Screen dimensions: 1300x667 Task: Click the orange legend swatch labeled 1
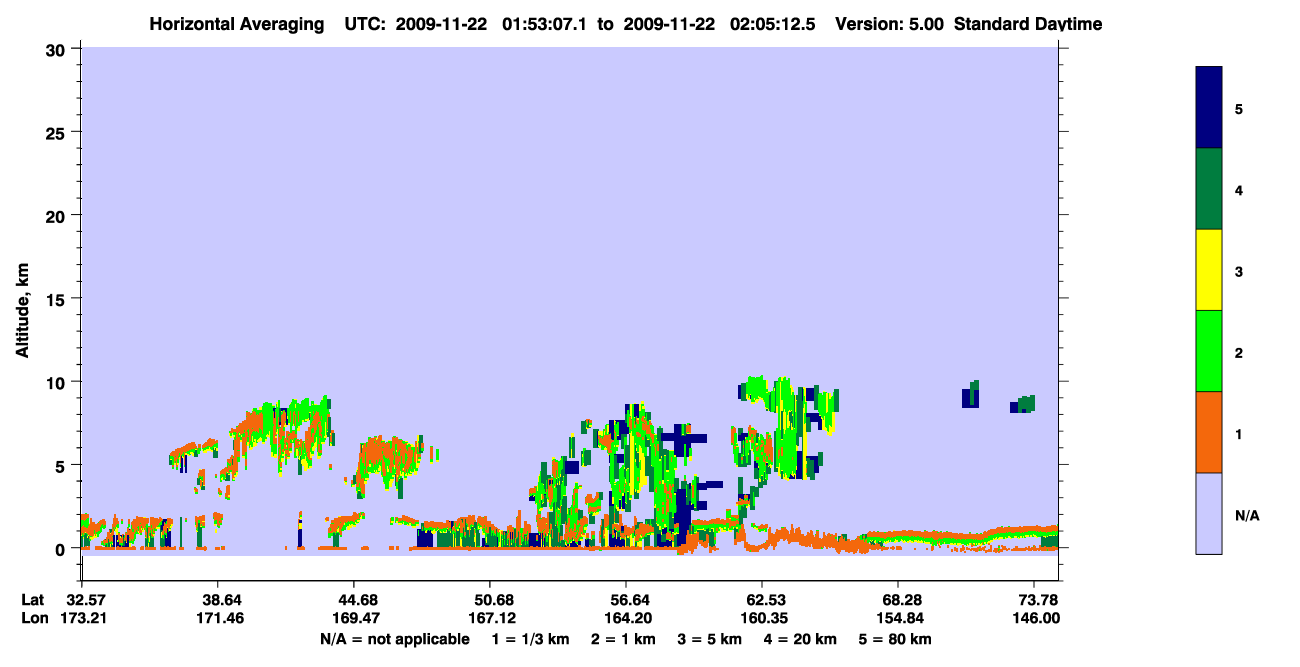(x=1209, y=432)
